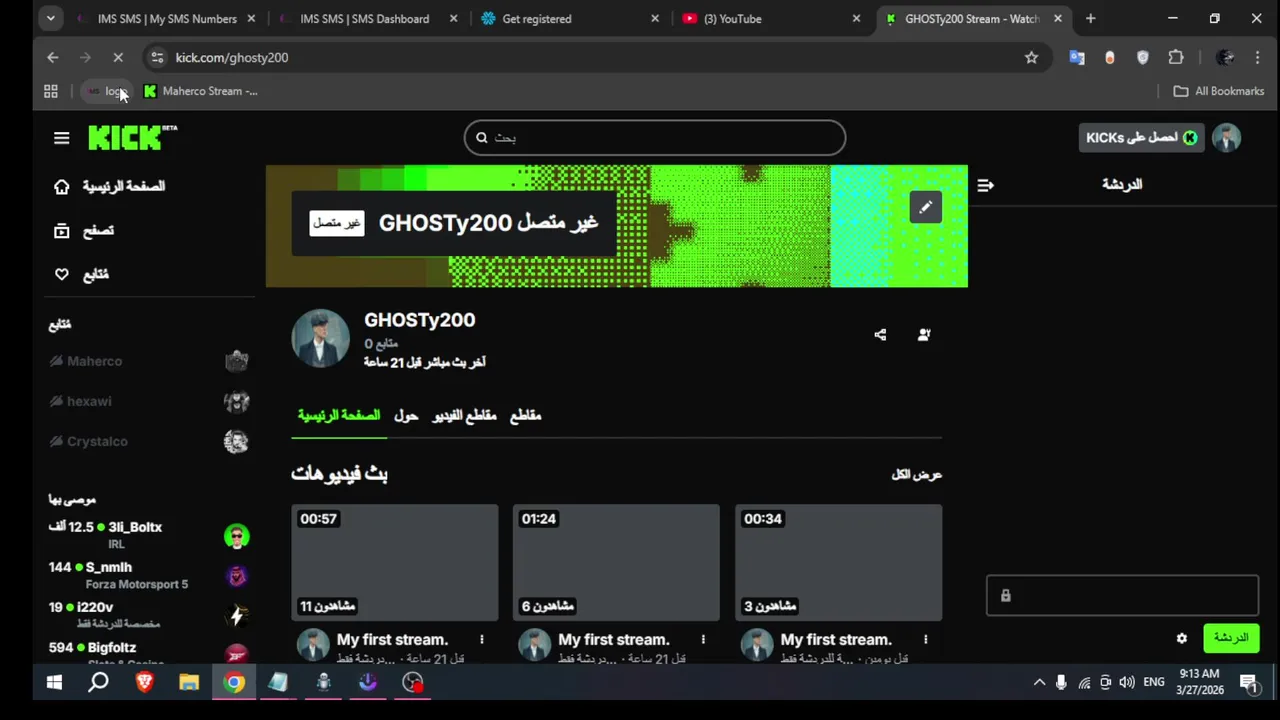Open File Explorer from taskbar
Screen dimensions: 1280x720
tap(189, 683)
